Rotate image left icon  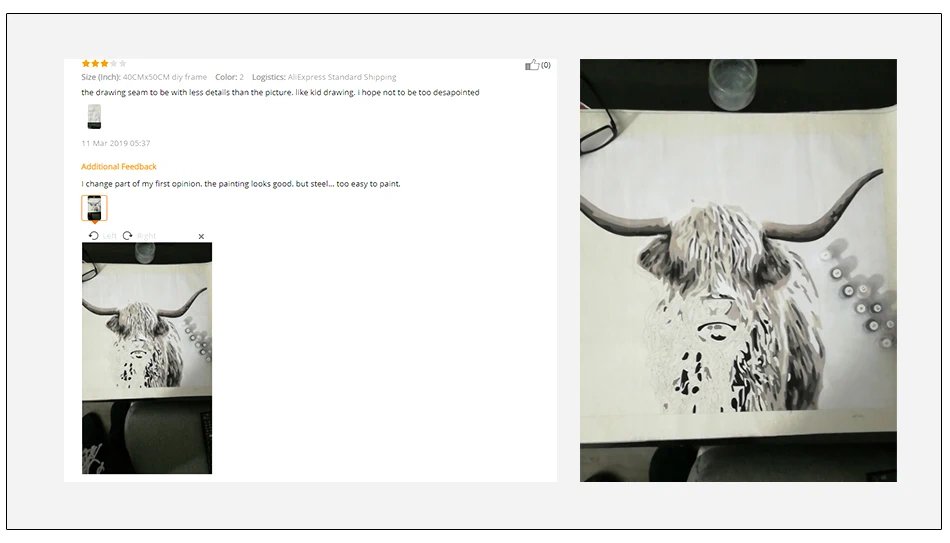click(x=93, y=236)
